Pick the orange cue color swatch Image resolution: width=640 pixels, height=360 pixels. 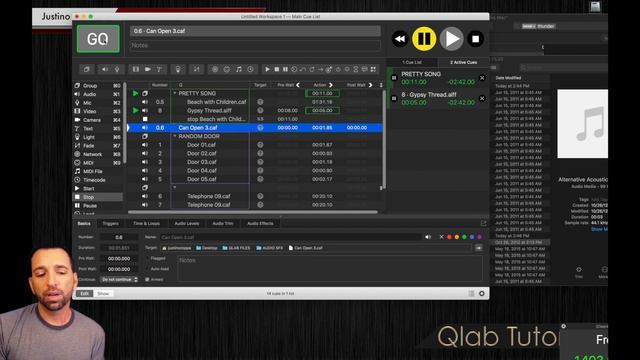pos(457,237)
